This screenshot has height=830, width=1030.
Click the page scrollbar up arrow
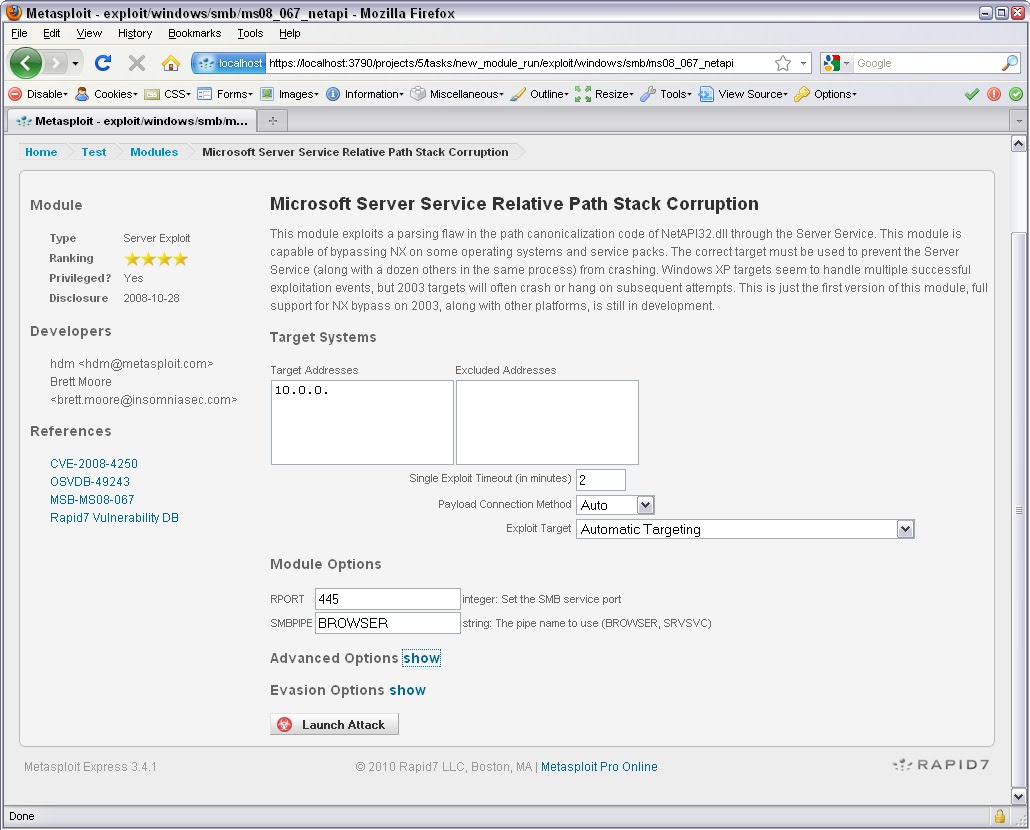coord(1018,143)
